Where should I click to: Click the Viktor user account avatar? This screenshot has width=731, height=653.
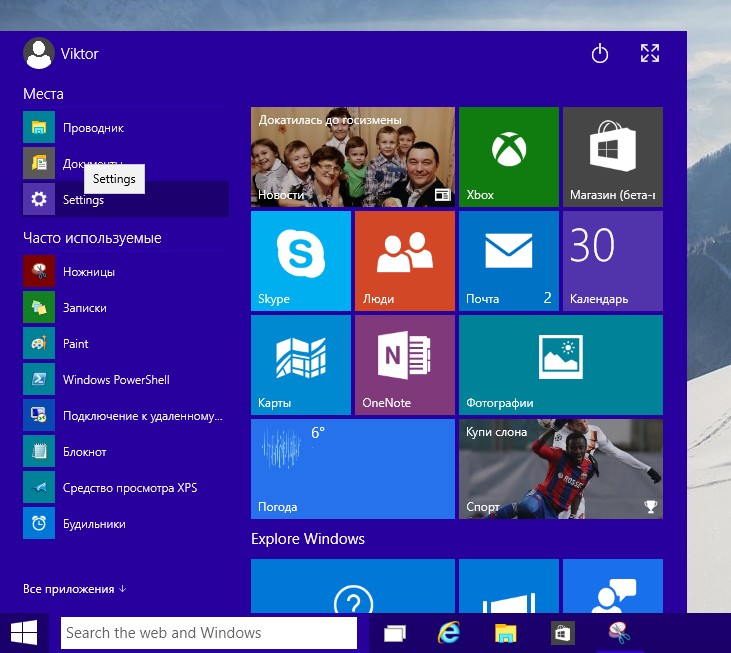(38, 53)
